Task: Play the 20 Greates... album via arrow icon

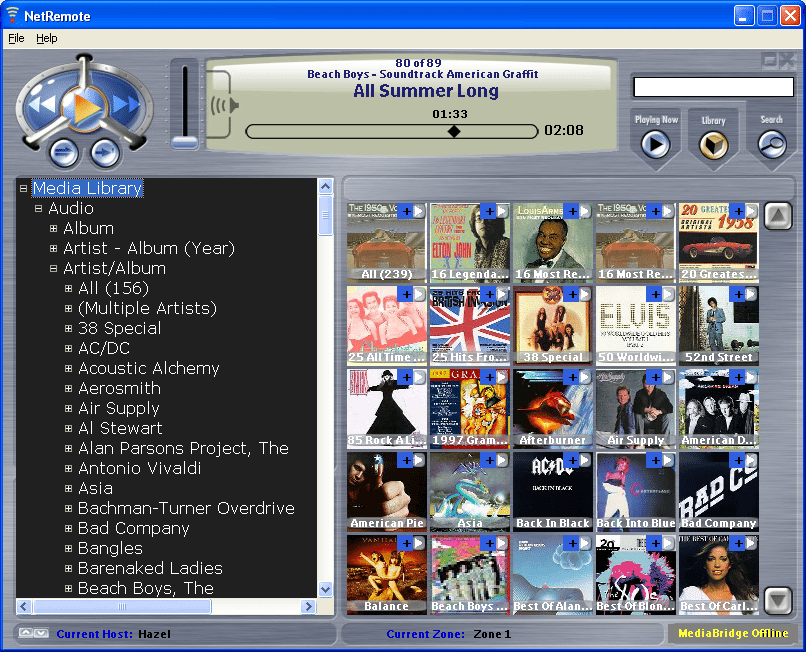Action: [750, 211]
